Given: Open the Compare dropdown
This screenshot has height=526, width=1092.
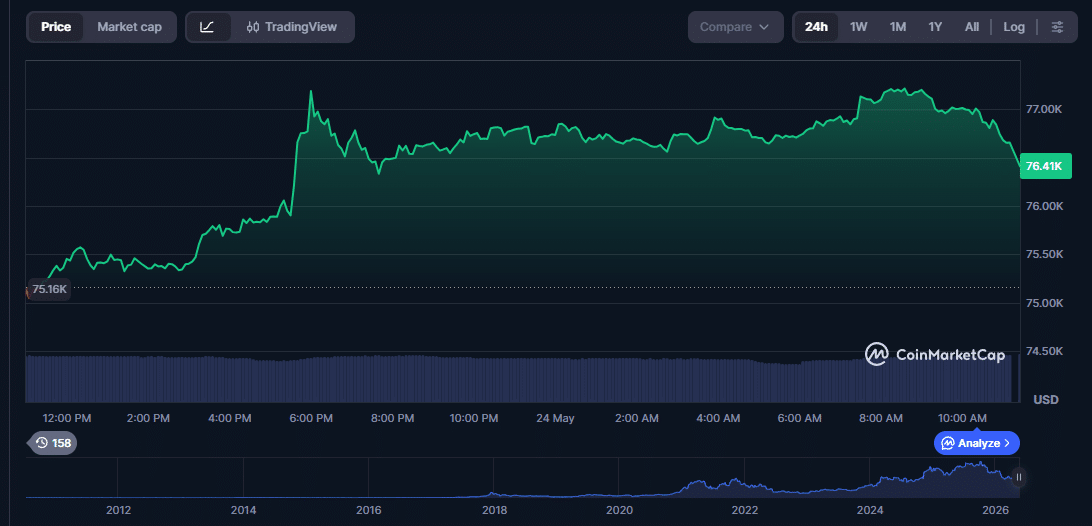Looking at the screenshot, I should click(x=736, y=27).
